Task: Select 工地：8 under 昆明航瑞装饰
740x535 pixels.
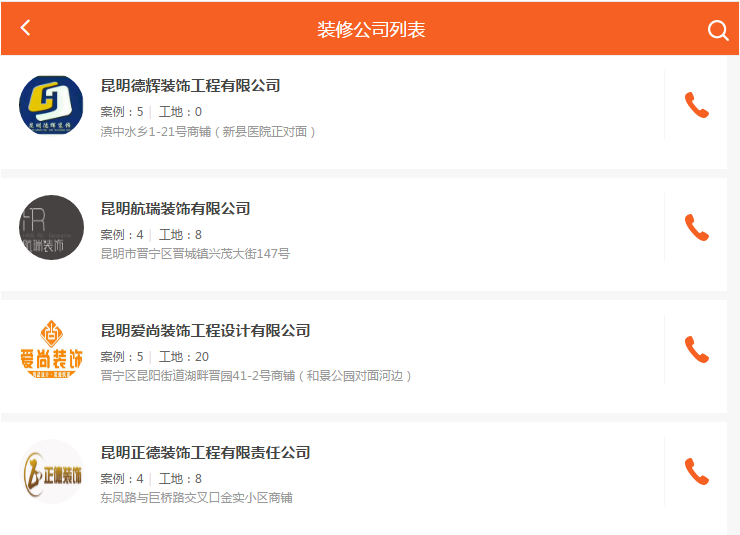Action: tap(180, 234)
